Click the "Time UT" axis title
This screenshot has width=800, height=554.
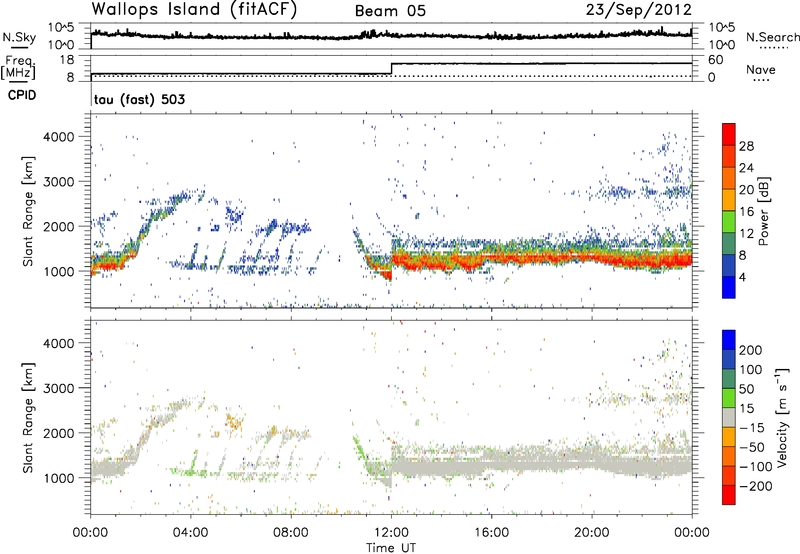click(391, 548)
